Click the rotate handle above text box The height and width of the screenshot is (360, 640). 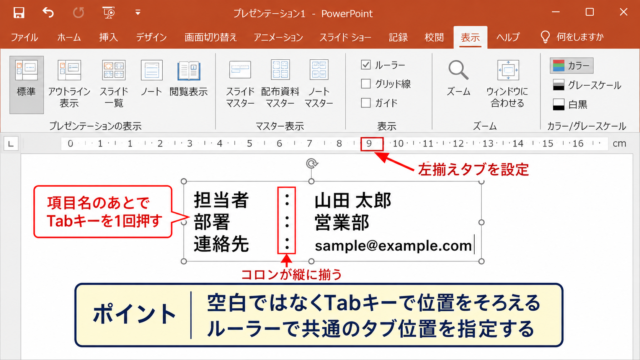[x=311, y=164]
